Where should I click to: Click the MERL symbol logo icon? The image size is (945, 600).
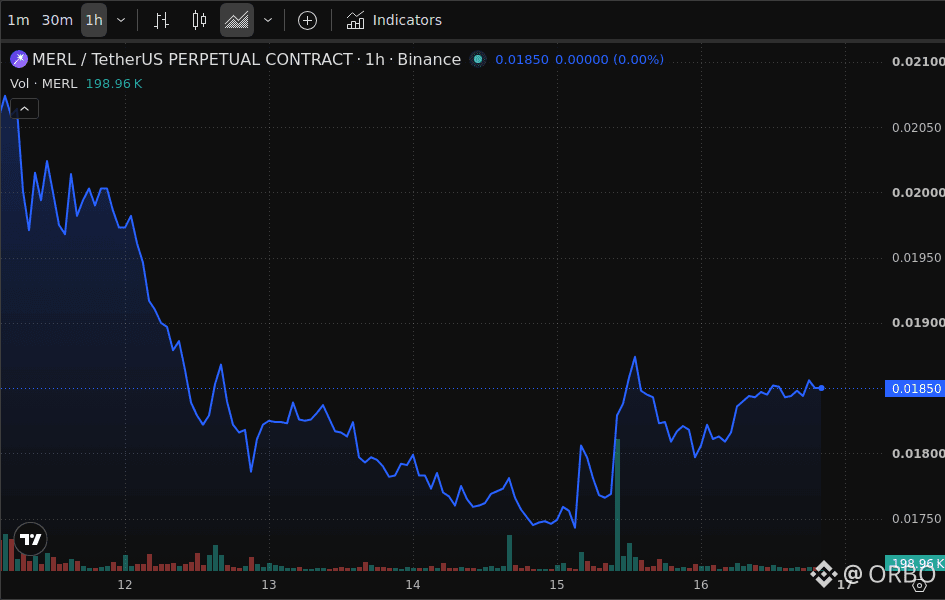(19, 59)
